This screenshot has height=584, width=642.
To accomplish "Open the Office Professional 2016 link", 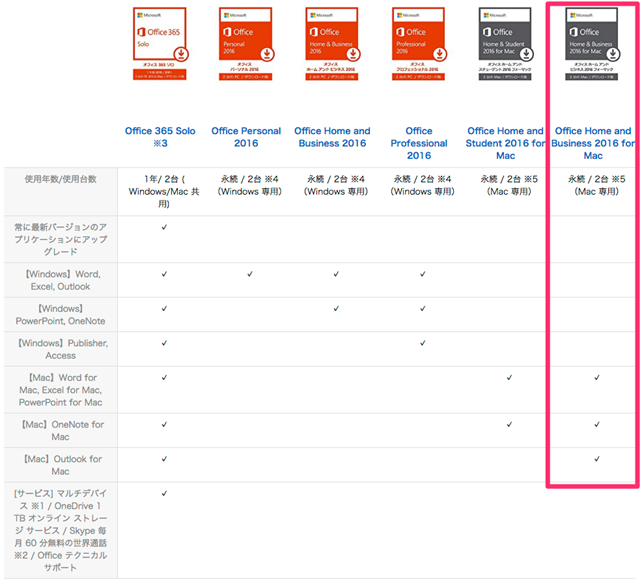I will coord(419,143).
